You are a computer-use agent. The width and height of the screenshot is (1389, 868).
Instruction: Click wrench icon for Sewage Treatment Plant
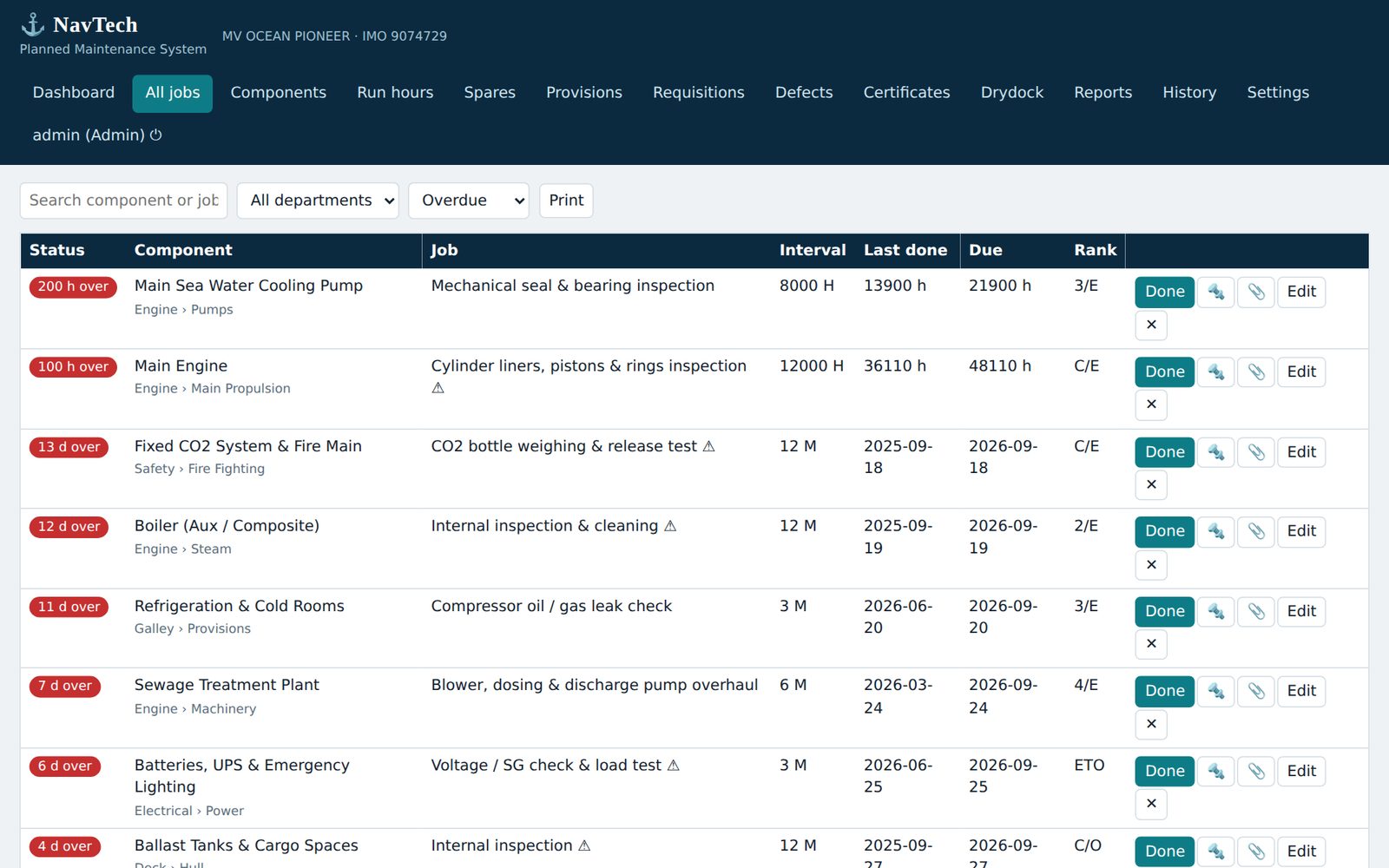tap(1215, 691)
